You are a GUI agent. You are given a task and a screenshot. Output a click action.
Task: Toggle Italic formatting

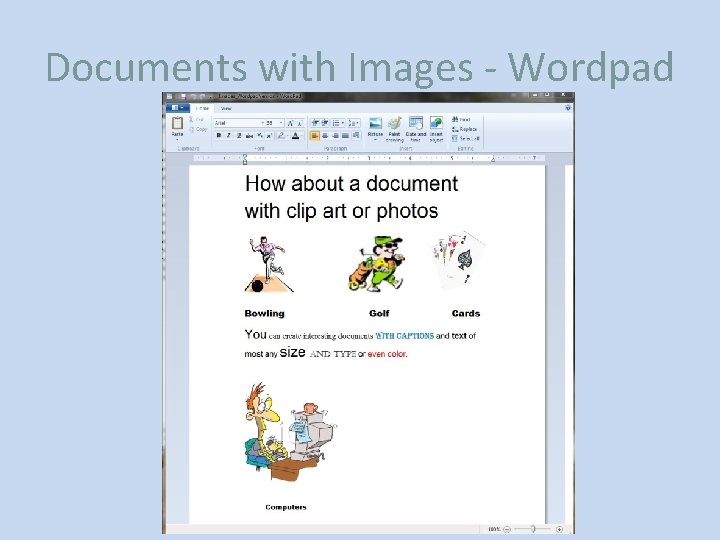pyautogui.click(x=229, y=135)
